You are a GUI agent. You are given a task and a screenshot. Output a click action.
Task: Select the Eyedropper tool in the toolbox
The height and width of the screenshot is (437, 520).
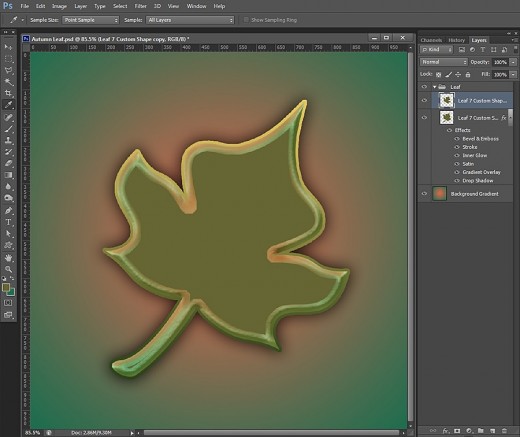8,105
